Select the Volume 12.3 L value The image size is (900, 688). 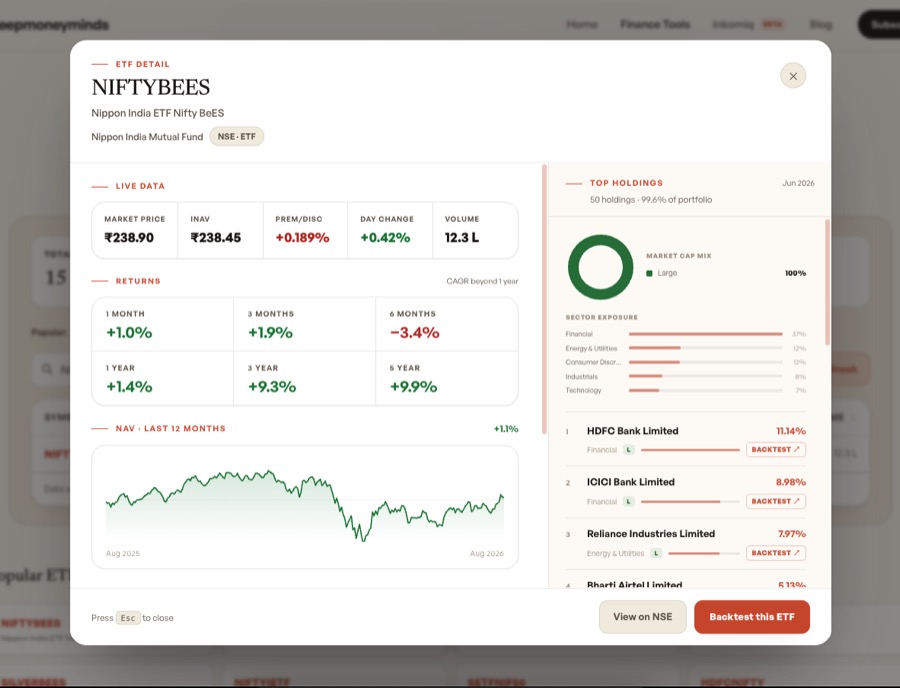[462, 238]
